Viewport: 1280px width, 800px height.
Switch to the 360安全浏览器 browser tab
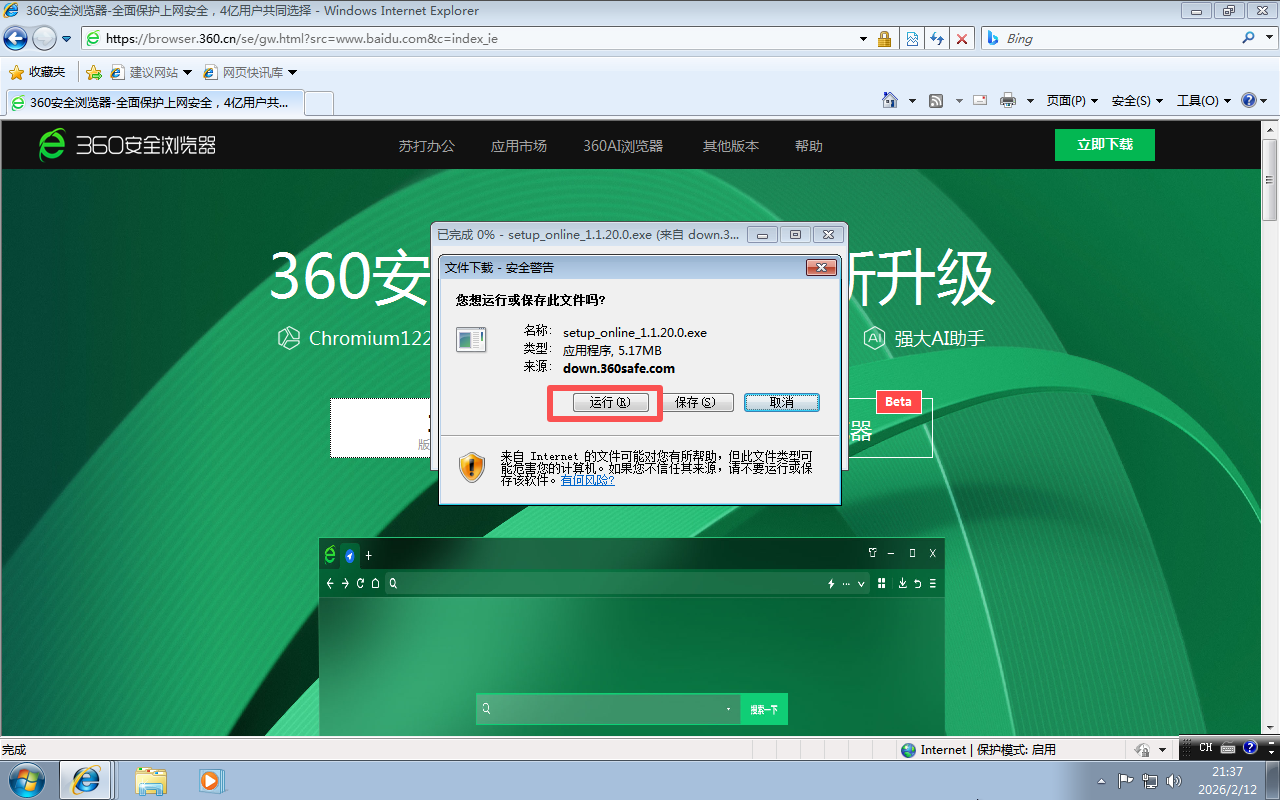(150, 102)
